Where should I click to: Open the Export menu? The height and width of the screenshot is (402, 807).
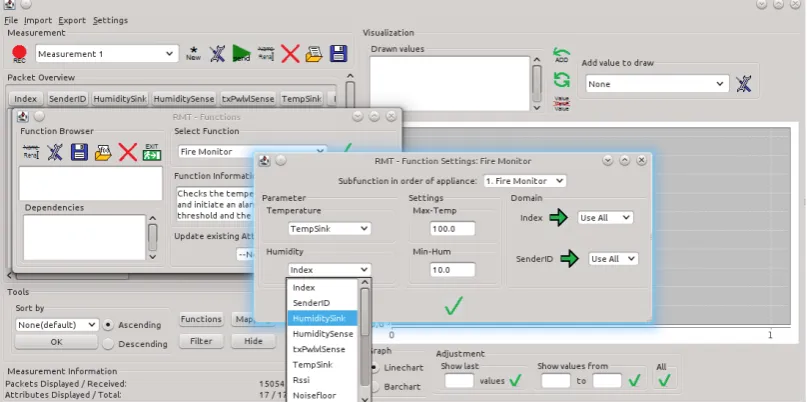click(72, 20)
